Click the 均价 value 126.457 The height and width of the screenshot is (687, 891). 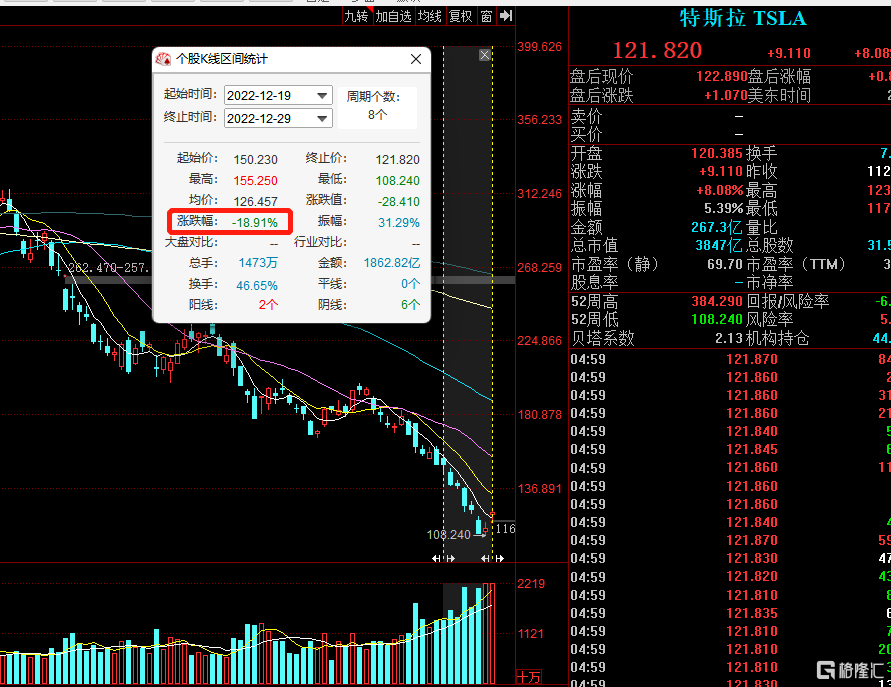click(255, 202)
